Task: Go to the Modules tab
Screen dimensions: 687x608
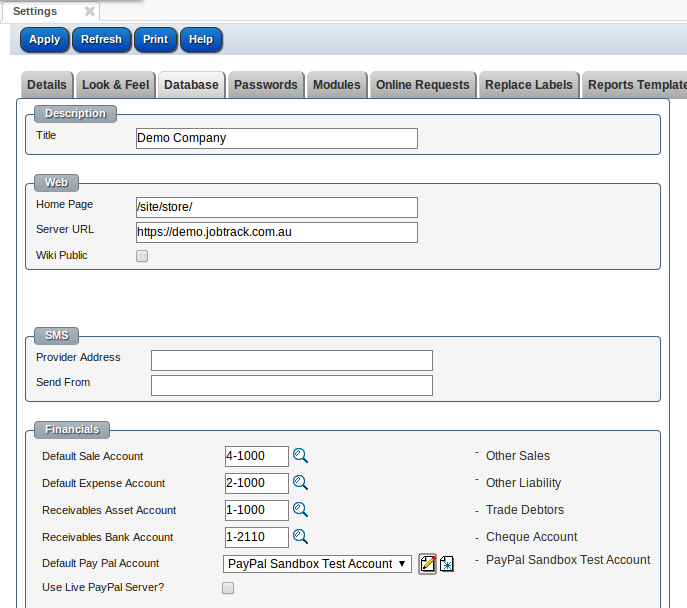Action: click(336, 85)
